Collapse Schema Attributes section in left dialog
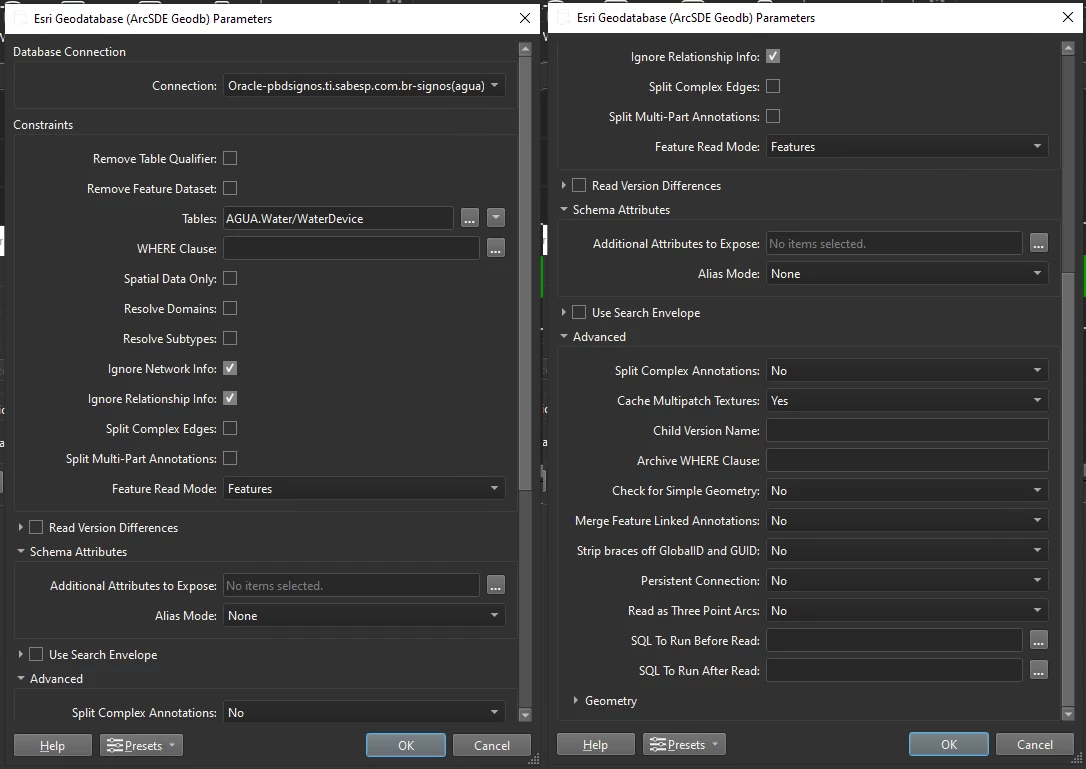Viewport: 1086px width, 769px height. click(21, 551)
